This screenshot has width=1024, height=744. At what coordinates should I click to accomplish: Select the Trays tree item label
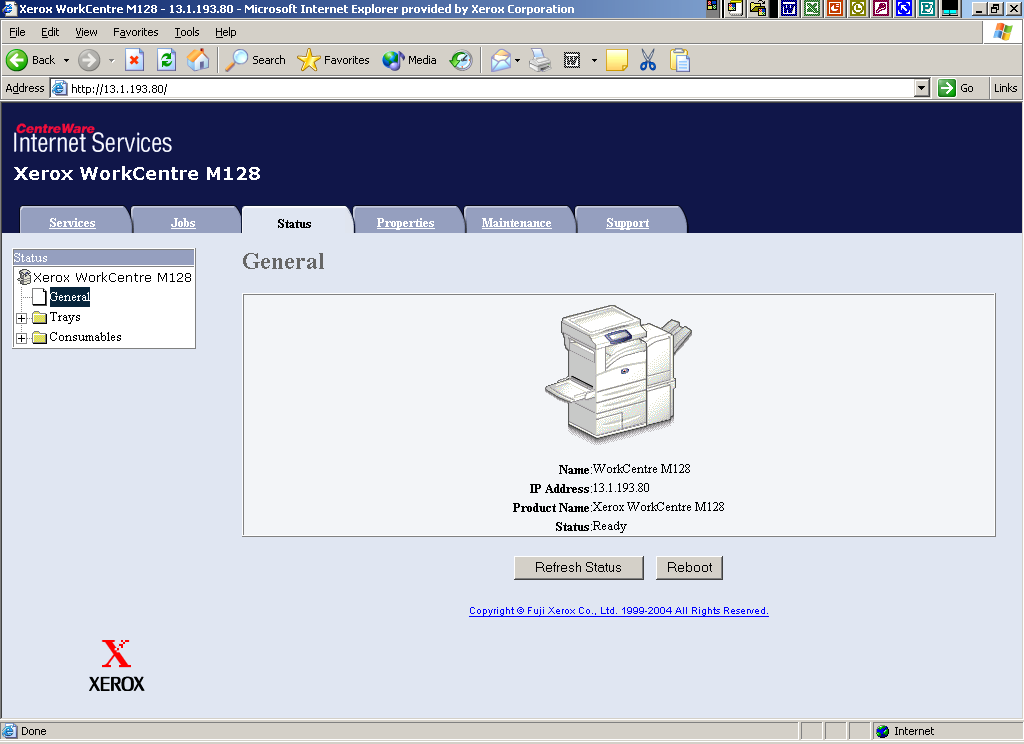click(65, 317)
